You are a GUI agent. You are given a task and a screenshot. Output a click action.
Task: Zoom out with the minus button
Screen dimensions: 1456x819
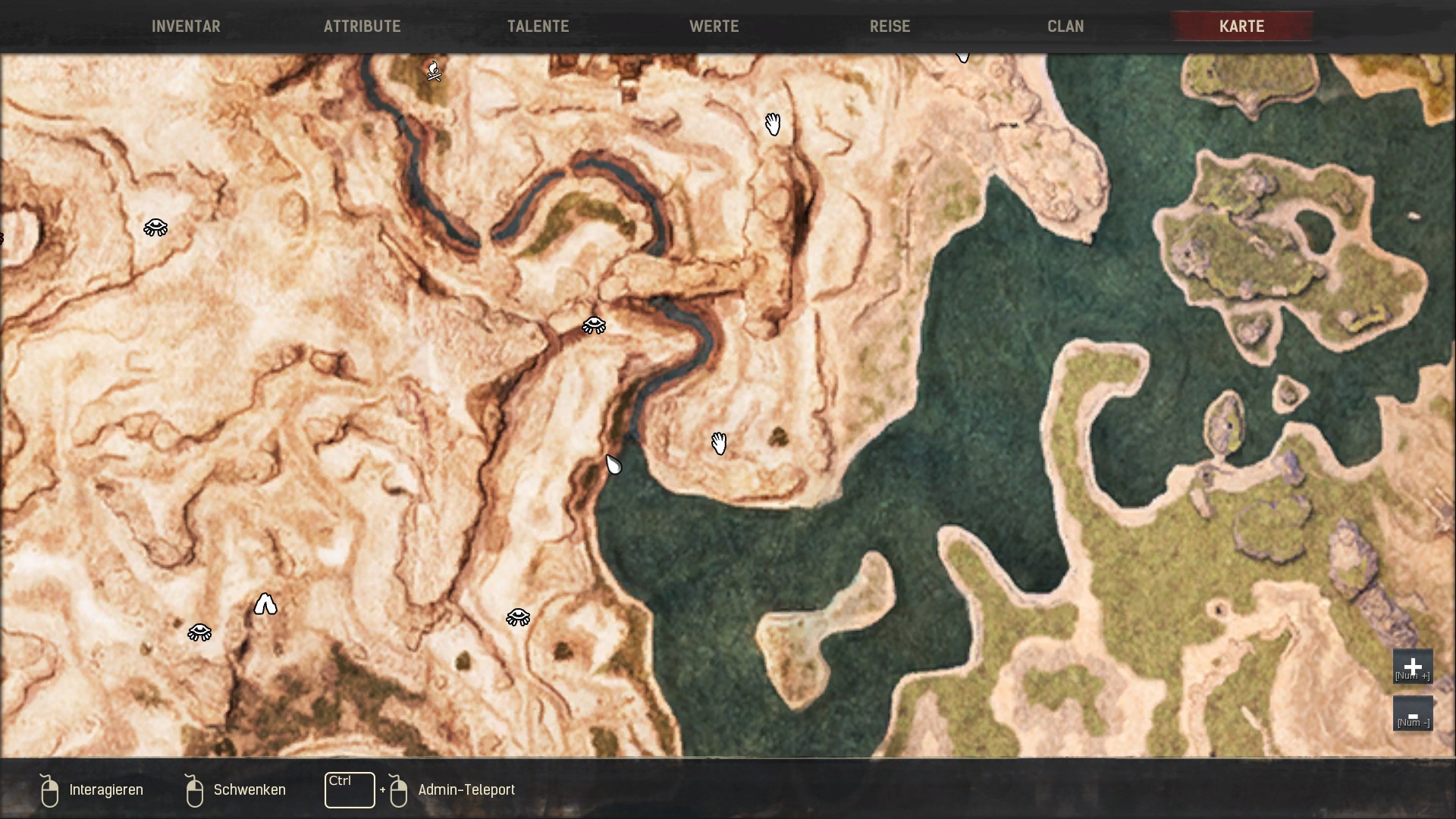[1412, 714]
